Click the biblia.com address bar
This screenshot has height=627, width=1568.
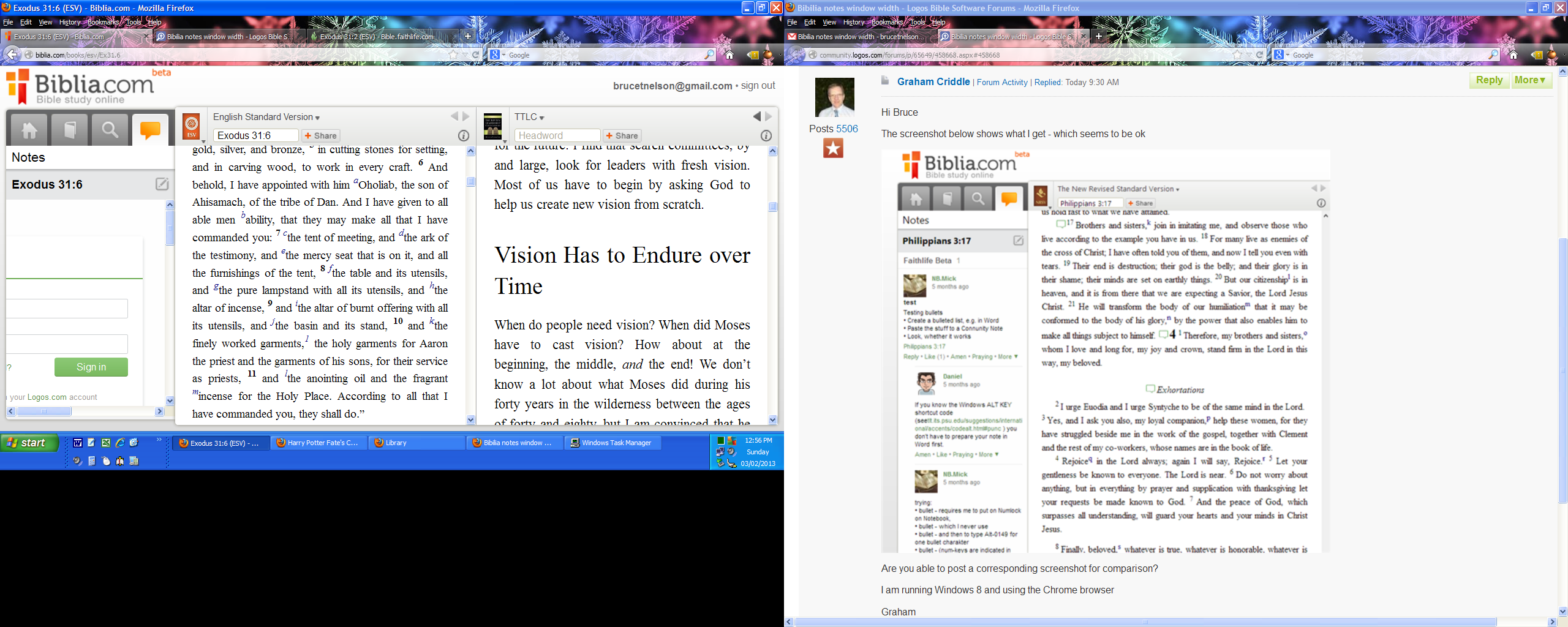pos(239,55)
